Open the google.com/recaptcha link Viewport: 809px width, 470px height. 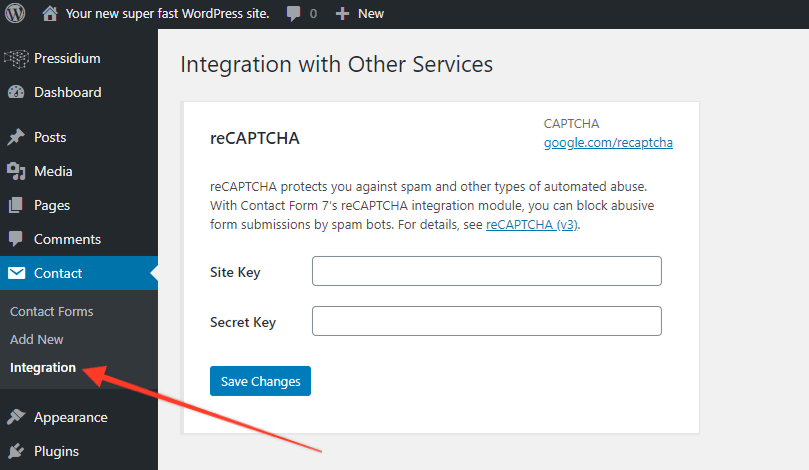(608, 143)
